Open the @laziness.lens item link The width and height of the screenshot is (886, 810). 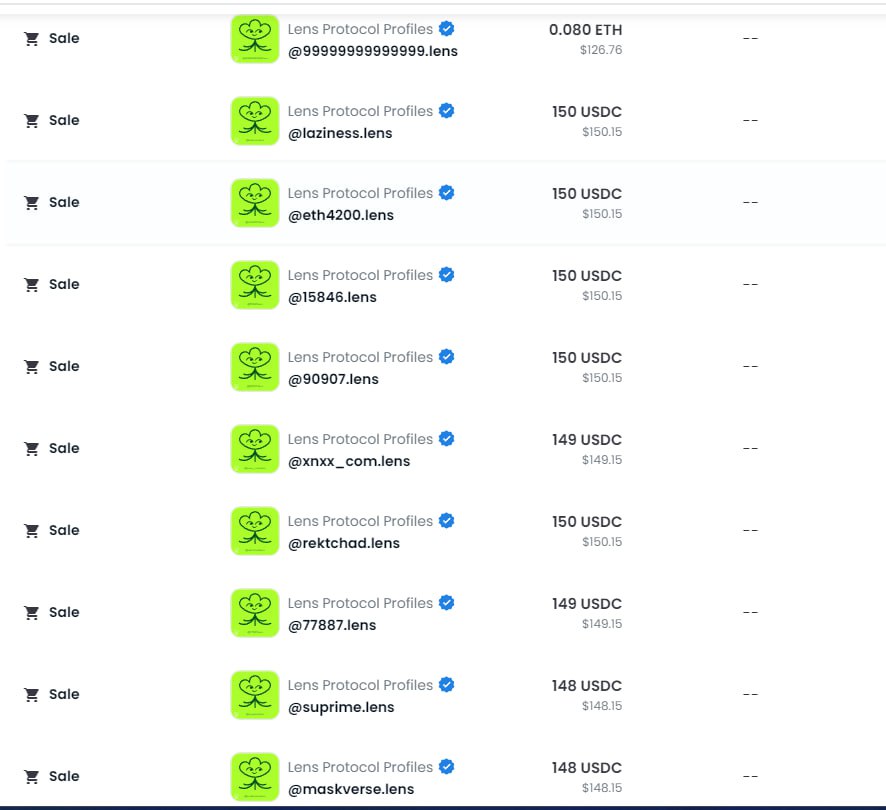(x=340, y=133)
